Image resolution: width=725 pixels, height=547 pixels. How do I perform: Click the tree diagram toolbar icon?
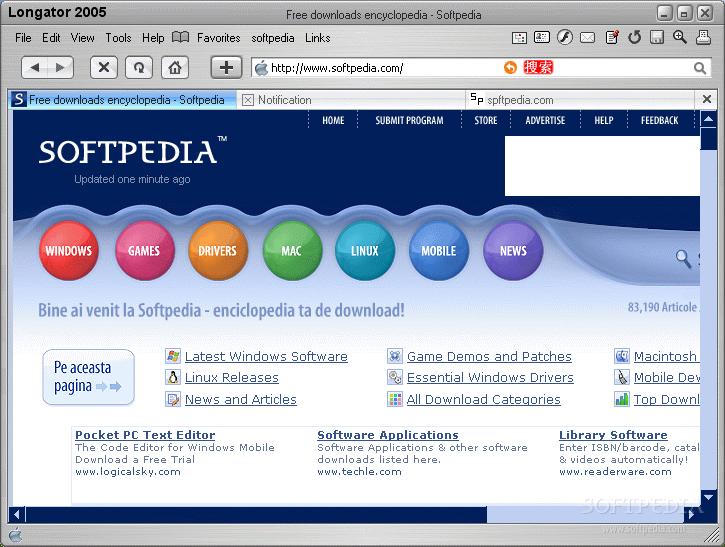pyautogui.click(x=519, y=37)
